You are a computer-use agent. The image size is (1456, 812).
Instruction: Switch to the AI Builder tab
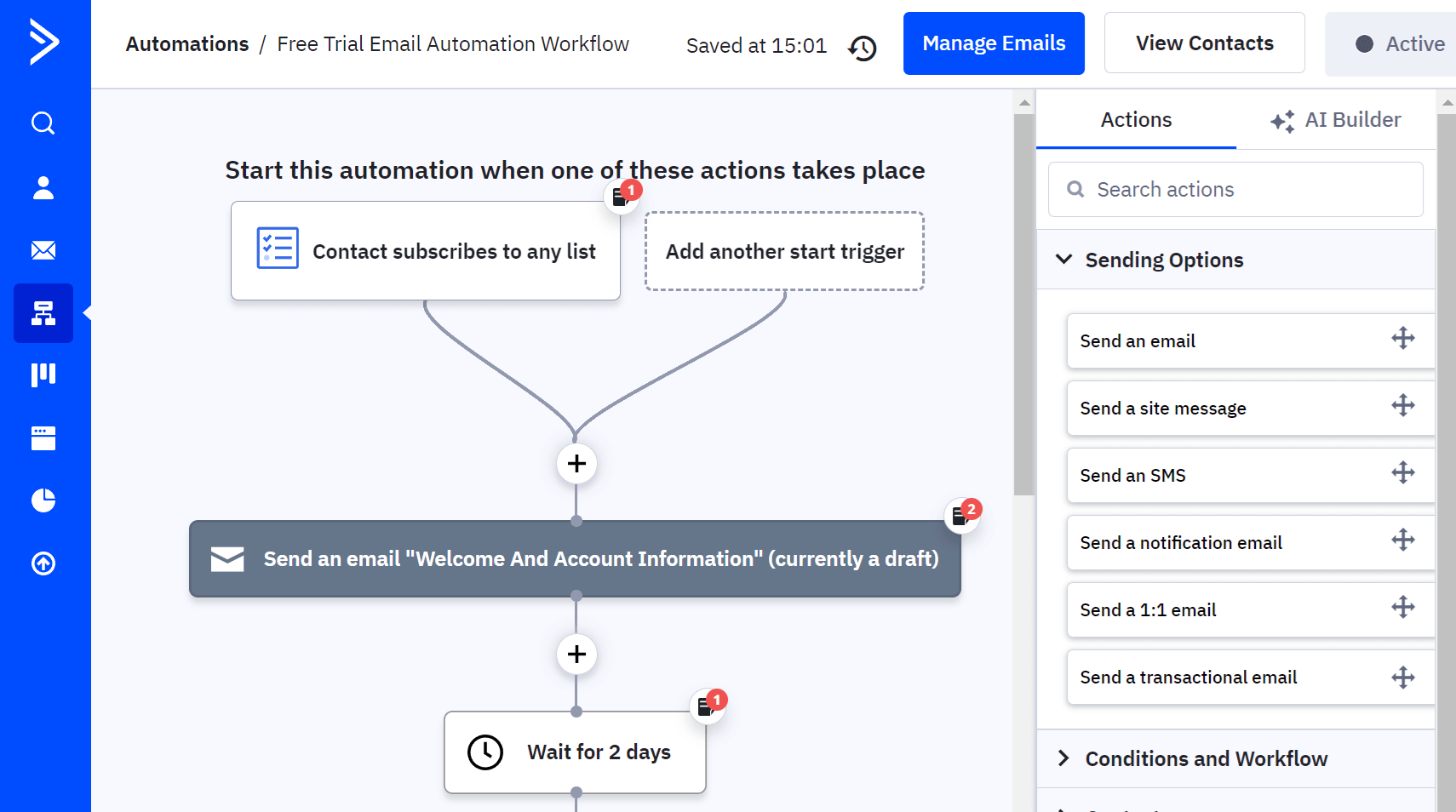pos(1336,120)
